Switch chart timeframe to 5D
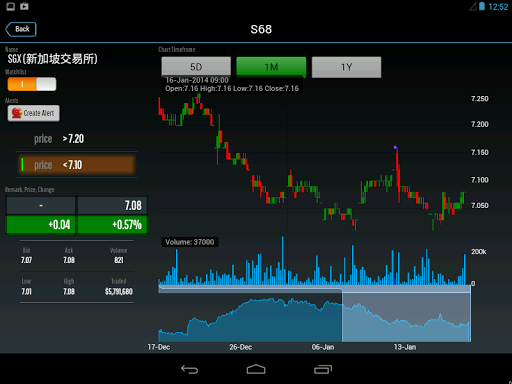 pyautogui.click(x=196, y=67)
